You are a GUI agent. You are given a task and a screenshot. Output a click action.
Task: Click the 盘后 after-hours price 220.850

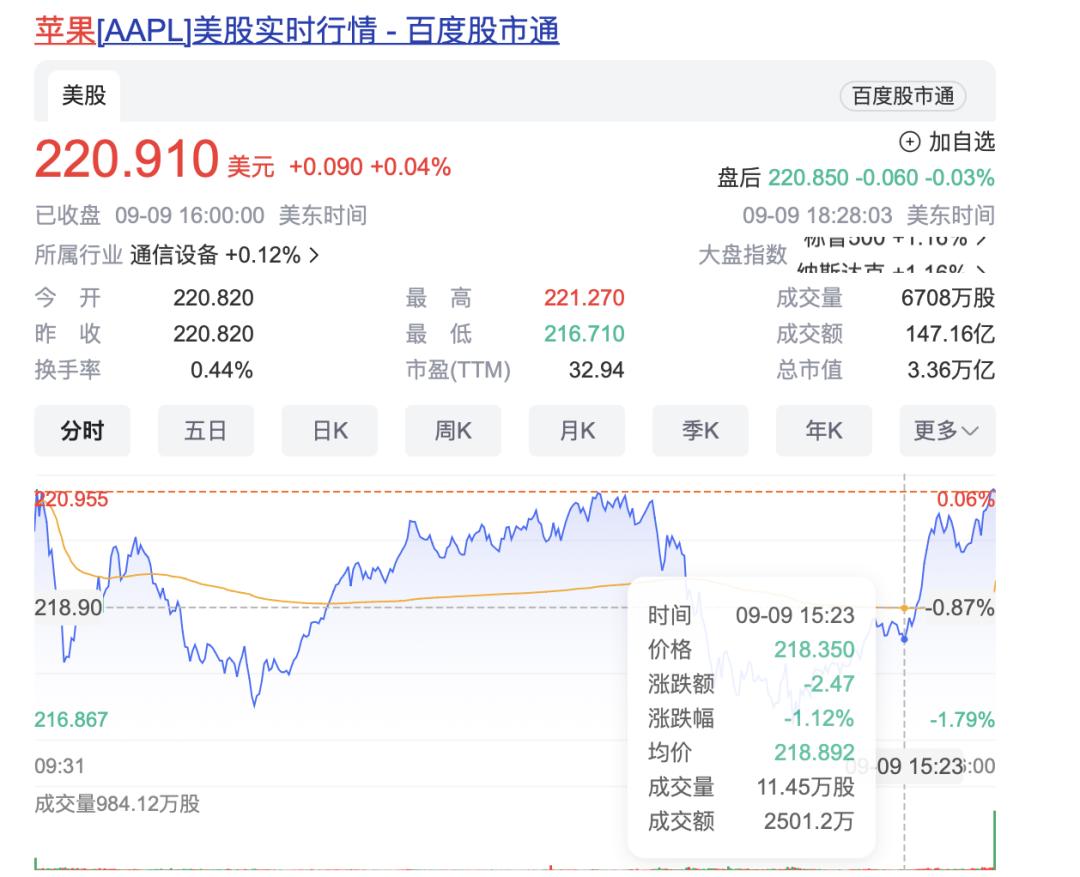807,178
